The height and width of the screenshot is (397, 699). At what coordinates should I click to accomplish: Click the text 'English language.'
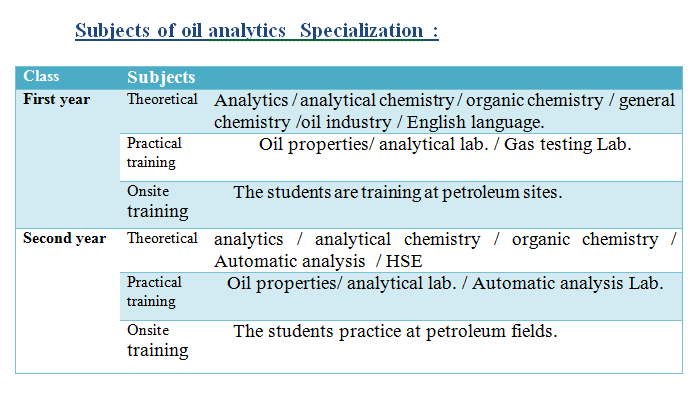click(x=475, y=122)
